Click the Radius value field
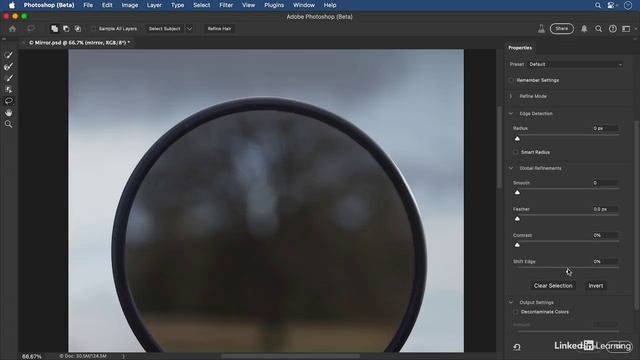The height and width of the screenshot is (360, 640). pyautogui.click(x=605, y=128)
